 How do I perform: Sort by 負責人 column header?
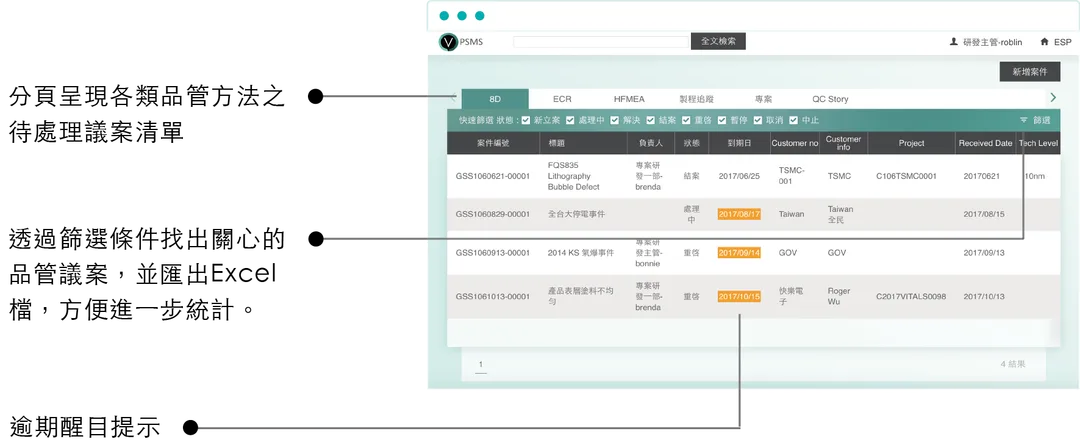click(651, 143)
